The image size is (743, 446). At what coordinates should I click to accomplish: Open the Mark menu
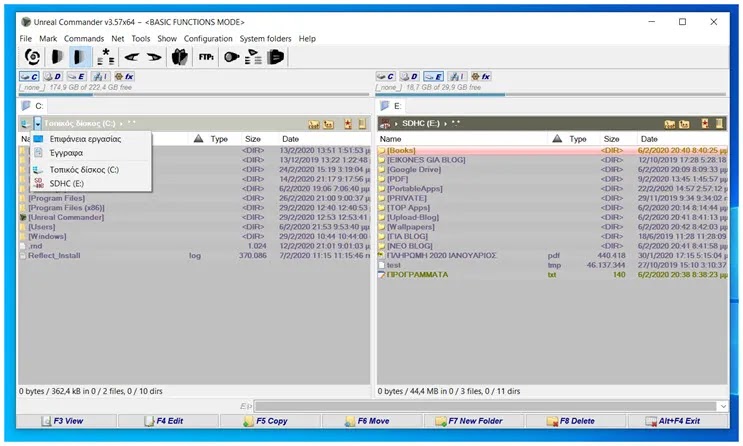(48, 39)
